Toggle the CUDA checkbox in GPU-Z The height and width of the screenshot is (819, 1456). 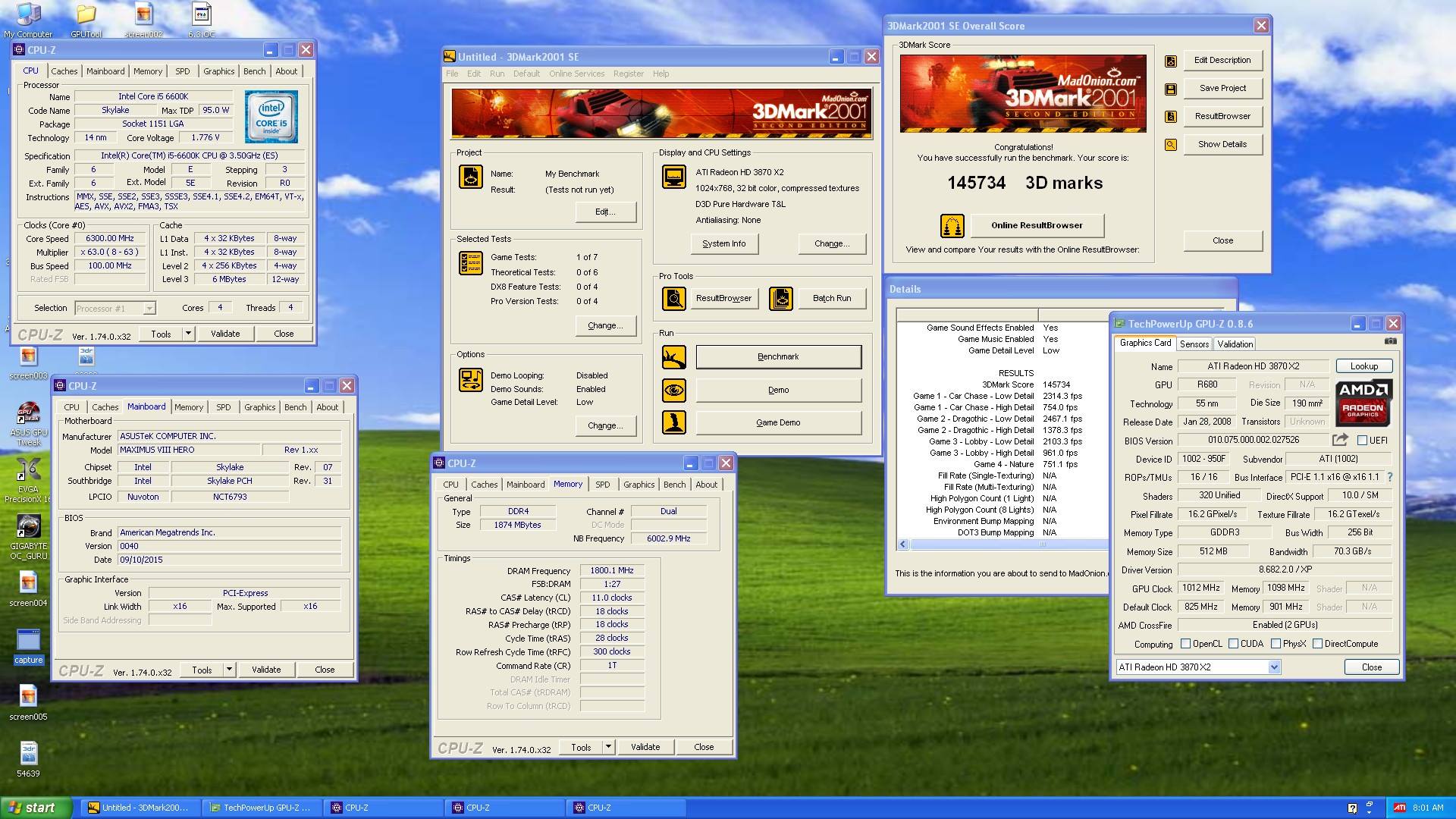[1233, 644]
